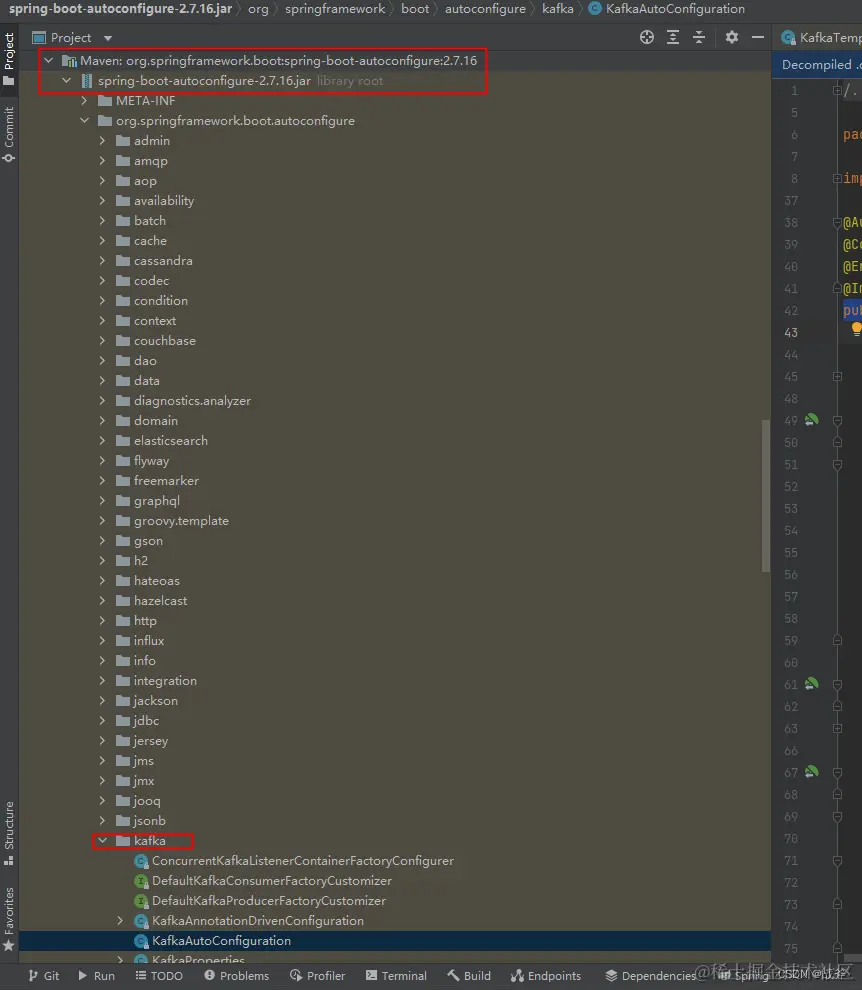This screenshot has height=990, width=862.
Task: Open the Project view selector dropdown
Action: click(x=108, y=38)
